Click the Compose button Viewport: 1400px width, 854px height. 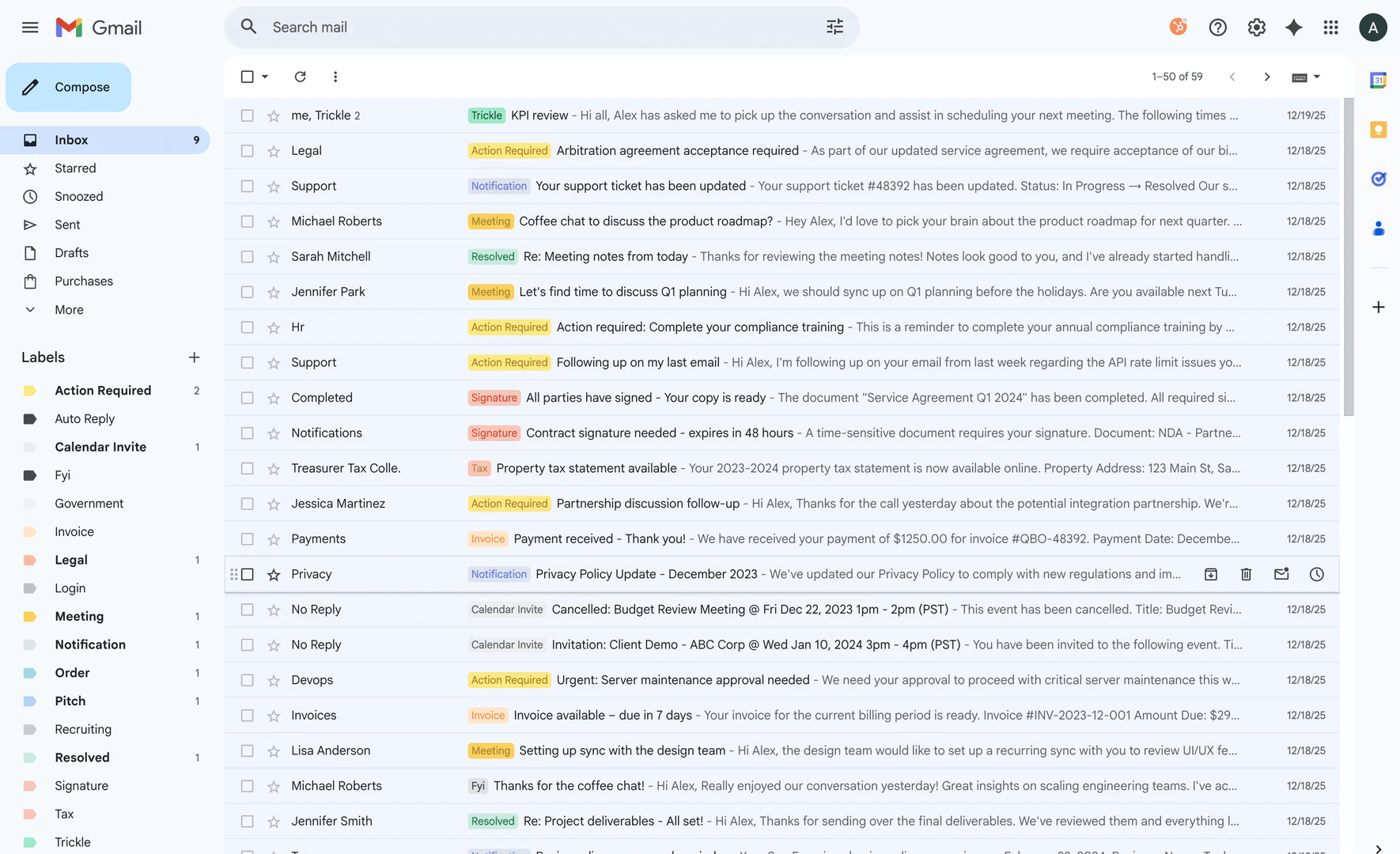click(68, 87)
